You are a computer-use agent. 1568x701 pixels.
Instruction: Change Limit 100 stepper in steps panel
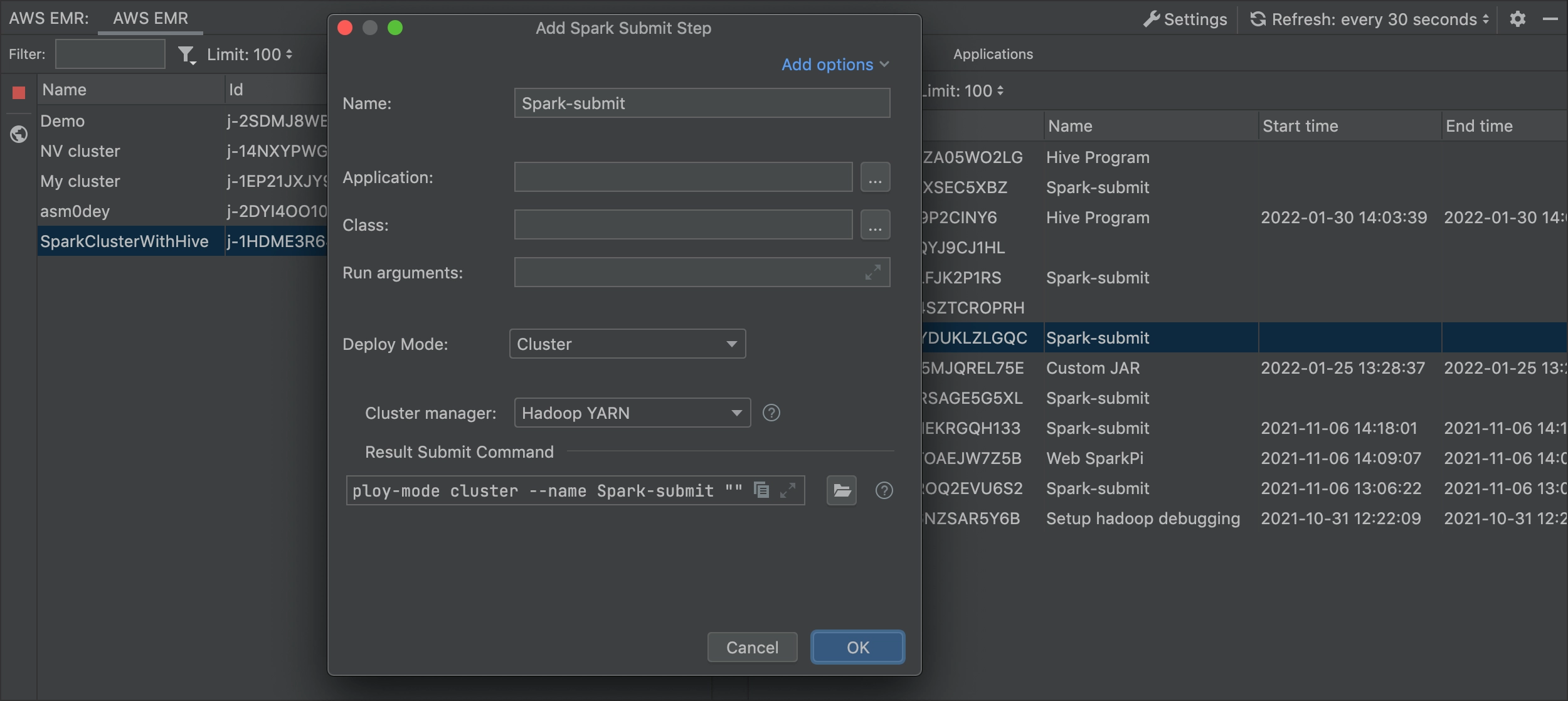[962, 91]
